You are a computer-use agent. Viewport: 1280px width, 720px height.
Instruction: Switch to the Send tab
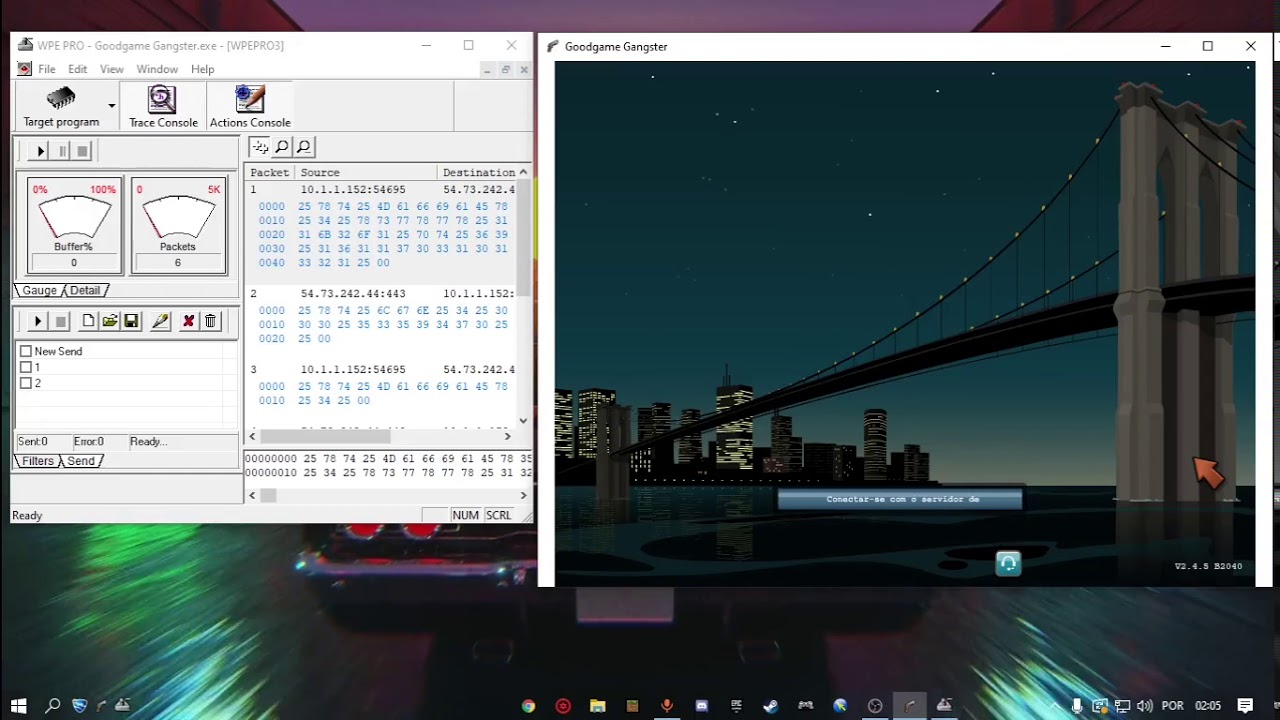(x=81, y=461)
